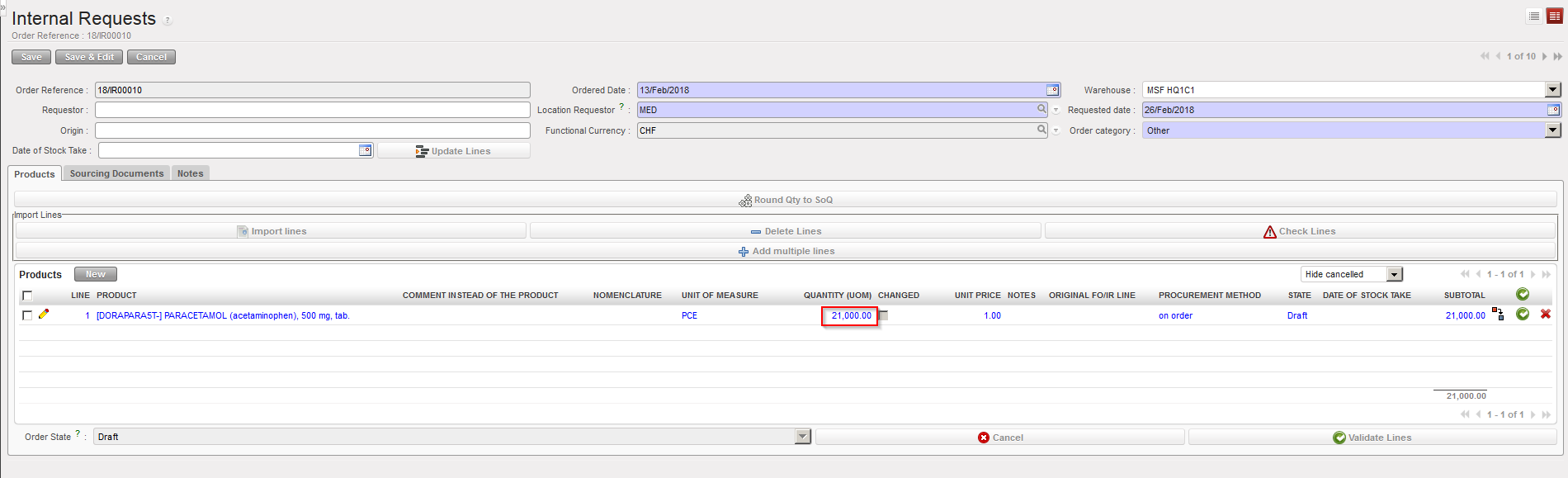
Task: Click into the Requestor text field
Action: 312,110
